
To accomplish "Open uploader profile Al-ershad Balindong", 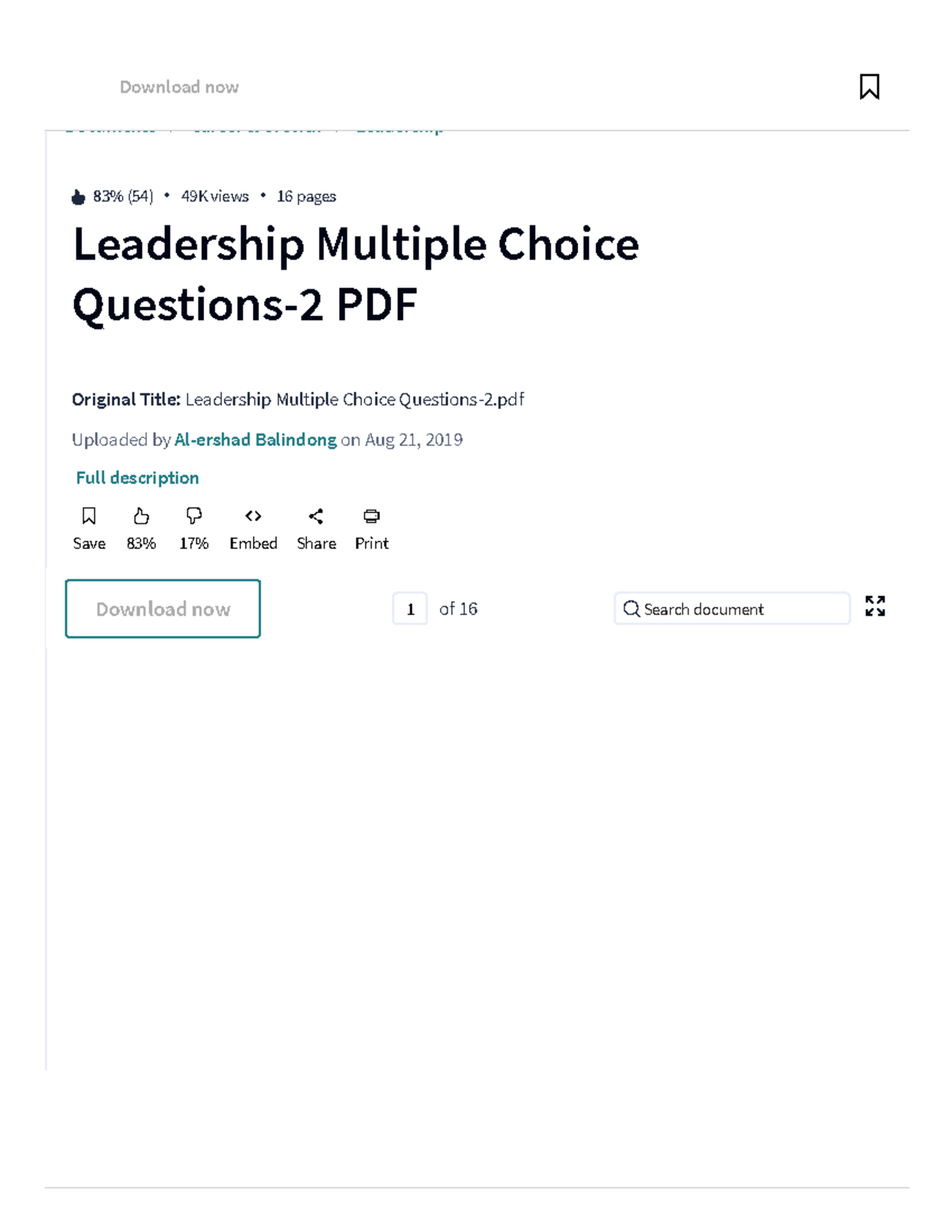I will click(255, 439).
